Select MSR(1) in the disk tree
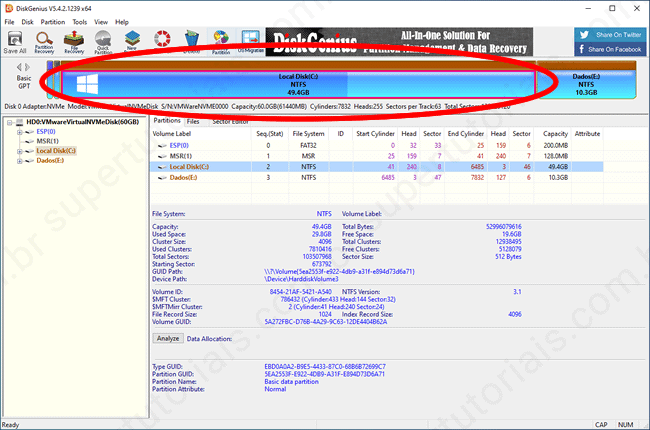 click(47, 141)
